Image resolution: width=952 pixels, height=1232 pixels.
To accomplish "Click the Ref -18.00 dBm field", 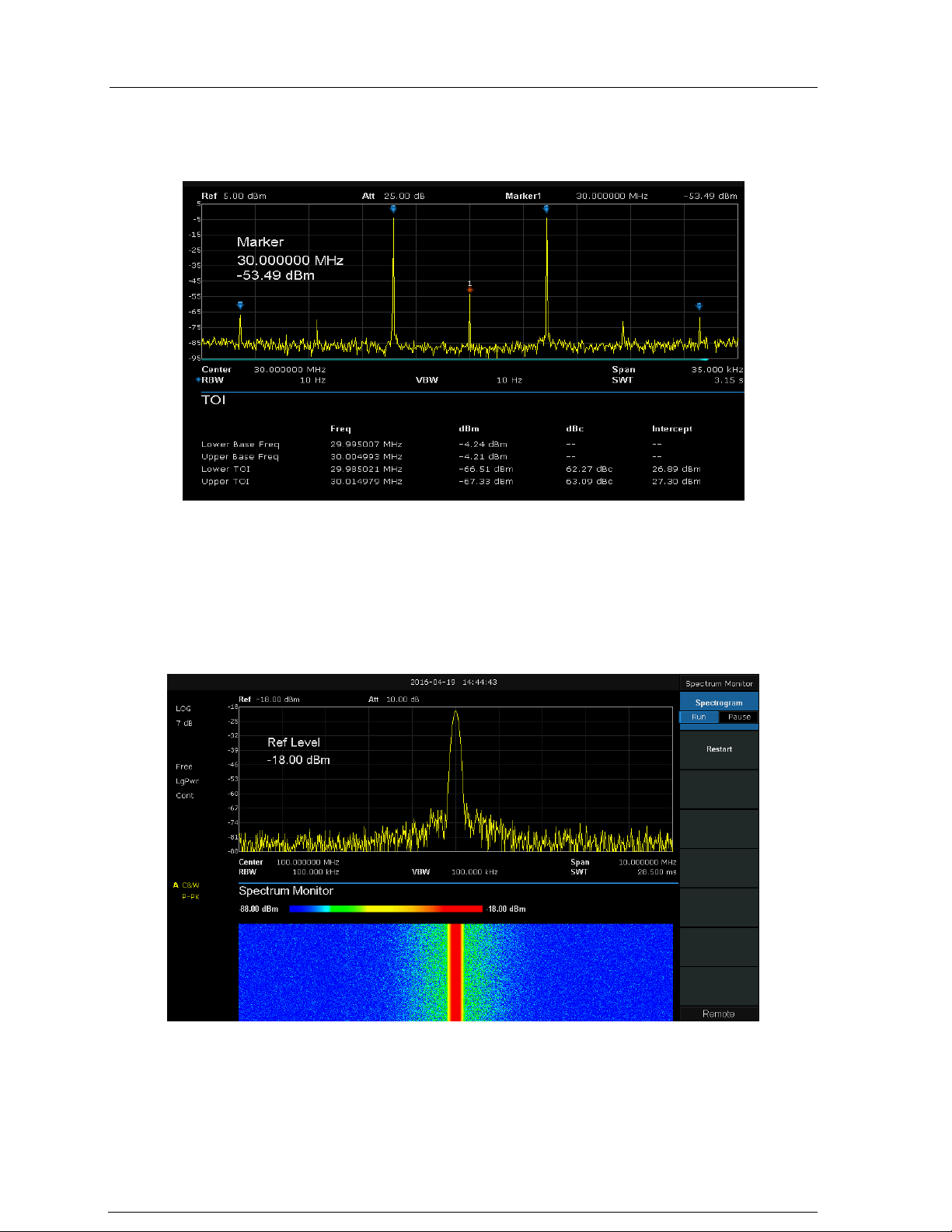I will [x=269, y=700].
